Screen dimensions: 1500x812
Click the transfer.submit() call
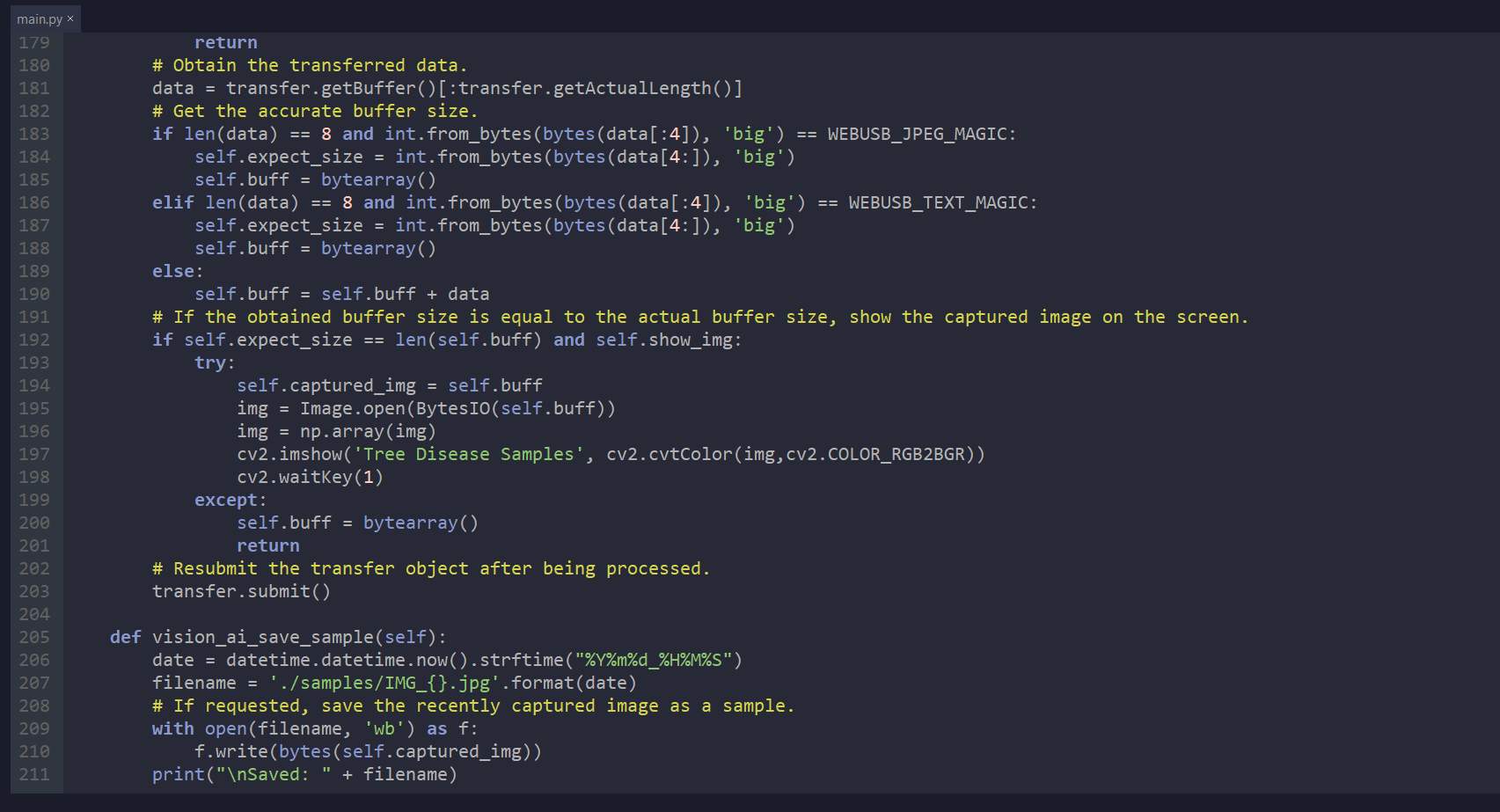(x=239, y=590)
